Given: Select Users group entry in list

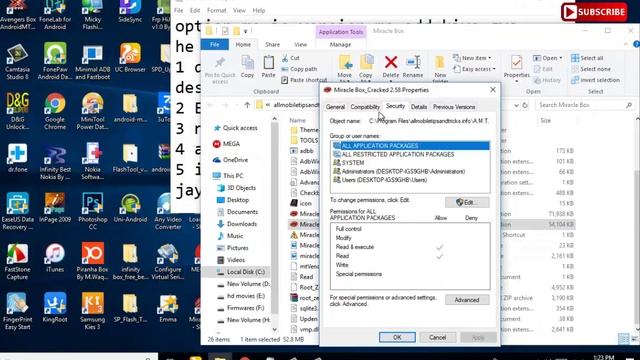Looking at the screenshot, I should click(380, 180).
